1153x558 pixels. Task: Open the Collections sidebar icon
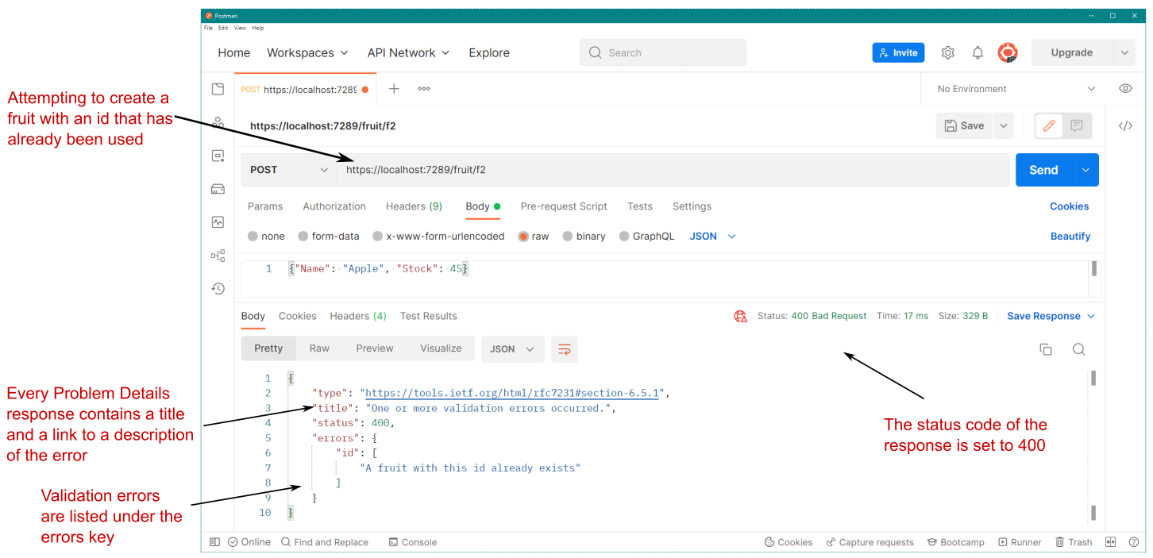tap(218, 89)
